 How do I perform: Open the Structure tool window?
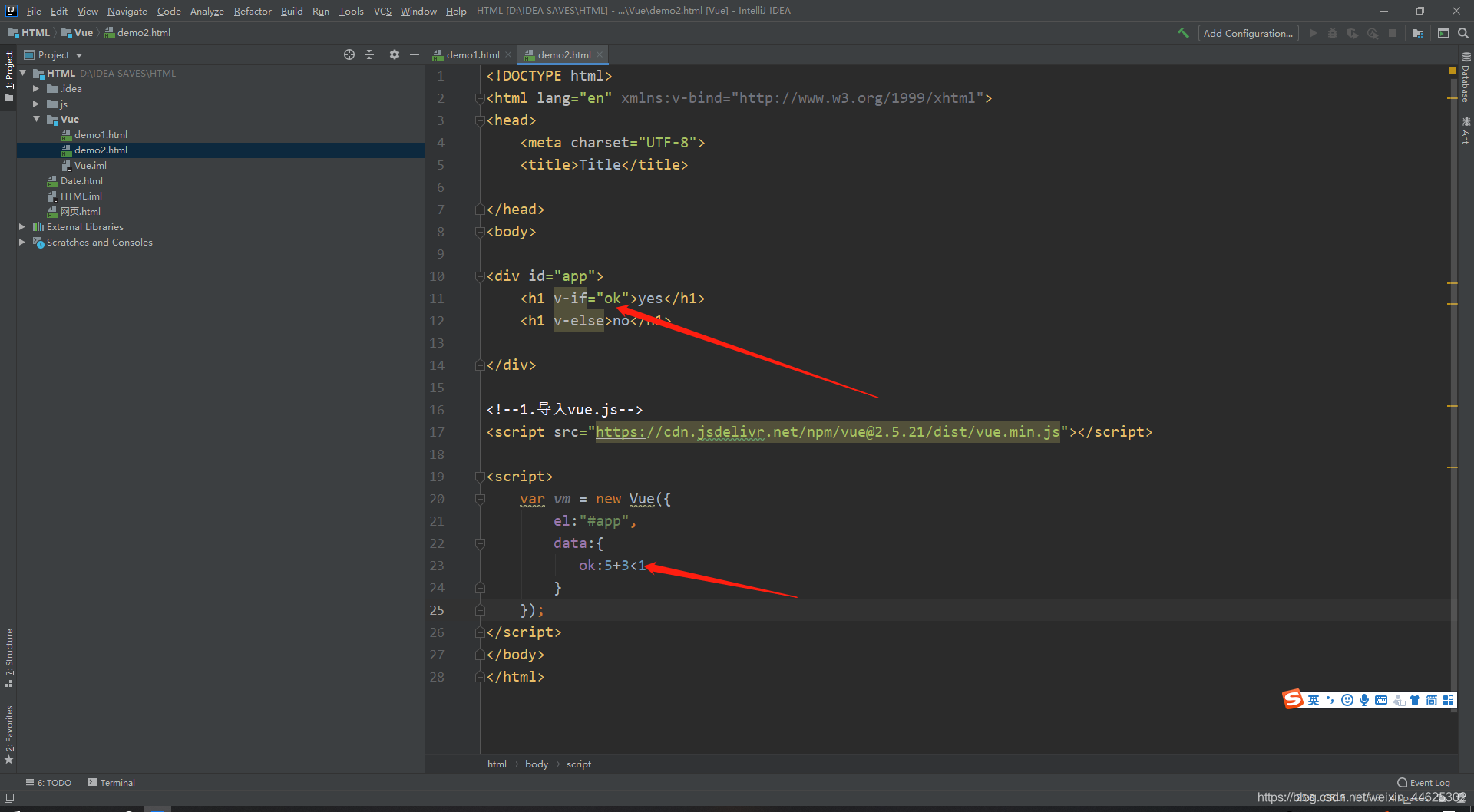coord(8,658)
